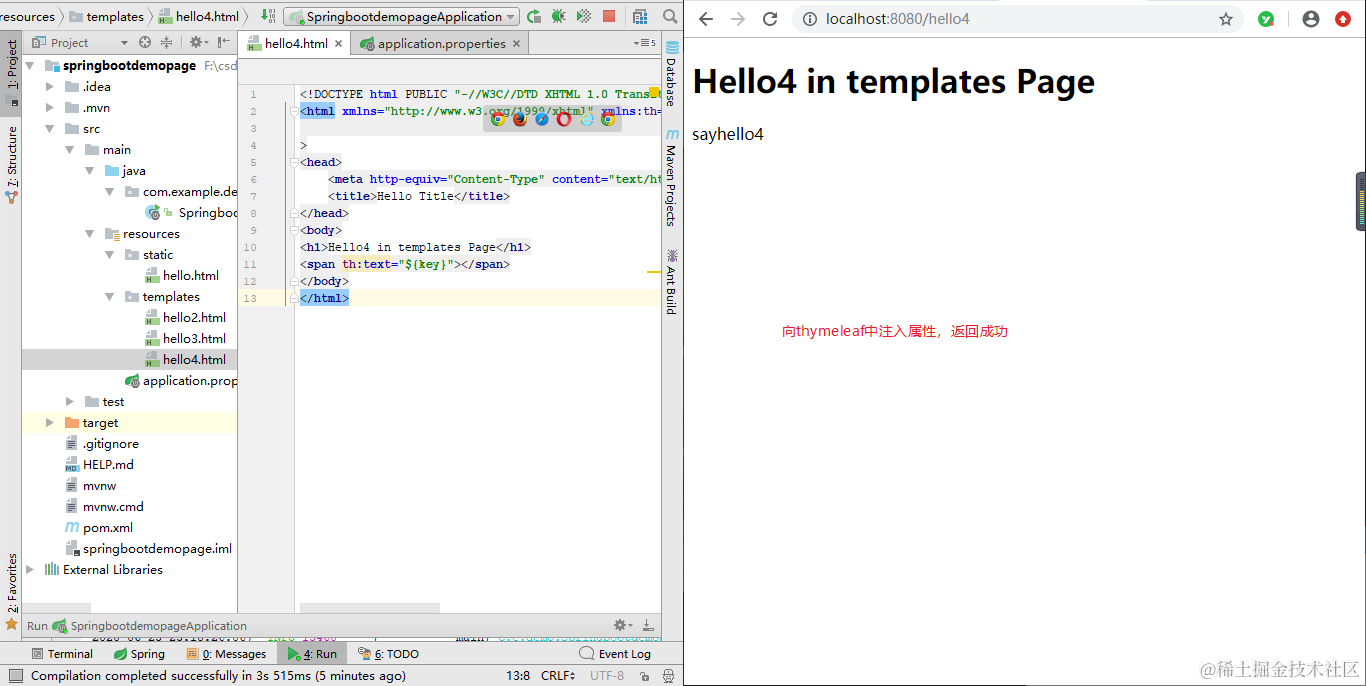Hide Run panel with download-arrow icon
The image size is (1366, 686).
[648, 625]
